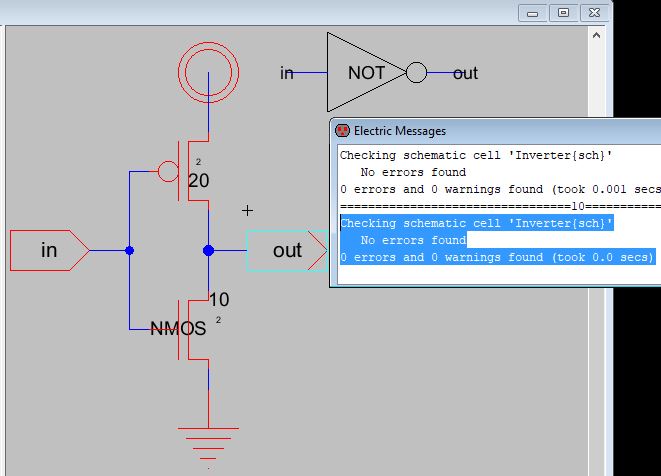Select the NOT gate output inversion circle
The image size is (661, 476).
[416, 73]
